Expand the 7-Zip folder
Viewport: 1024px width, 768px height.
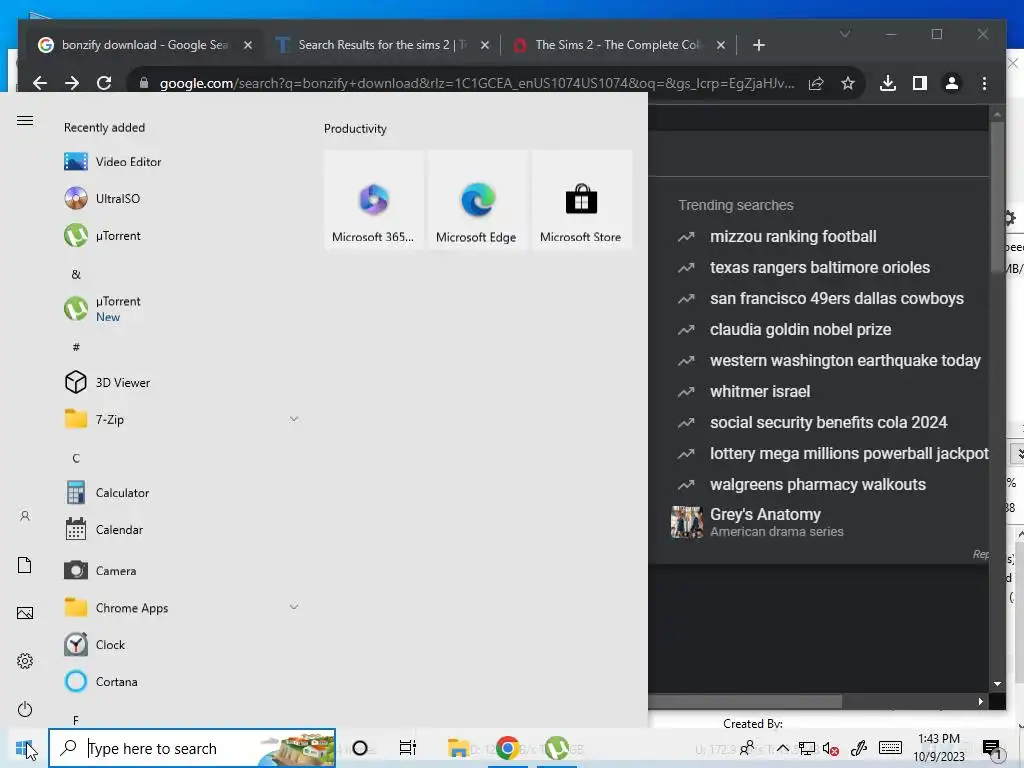coord(294,419)
